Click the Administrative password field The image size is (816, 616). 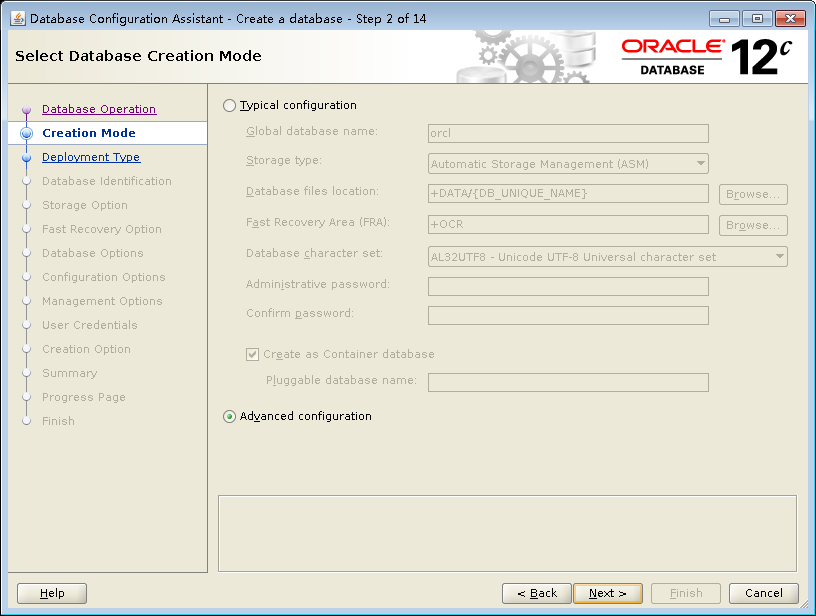tap(568, 287)
